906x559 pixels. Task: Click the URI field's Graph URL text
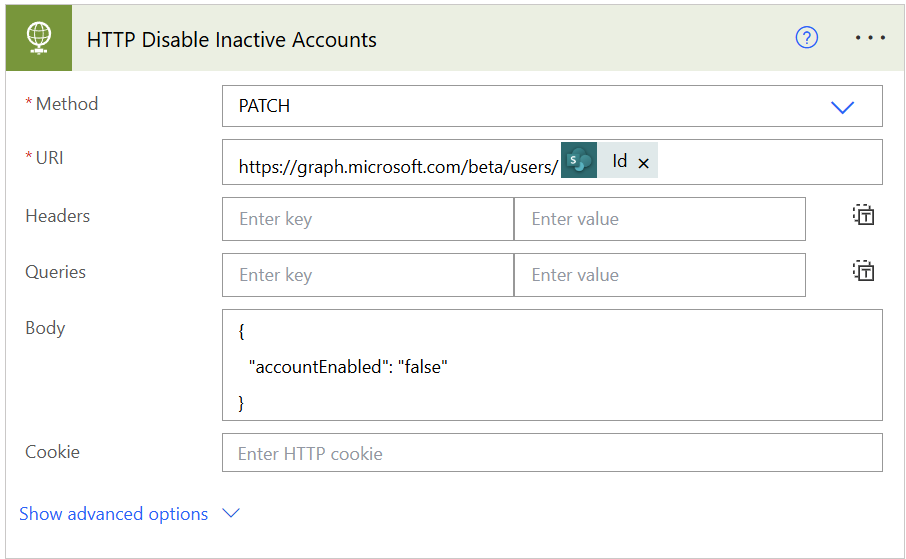[397, 167]
